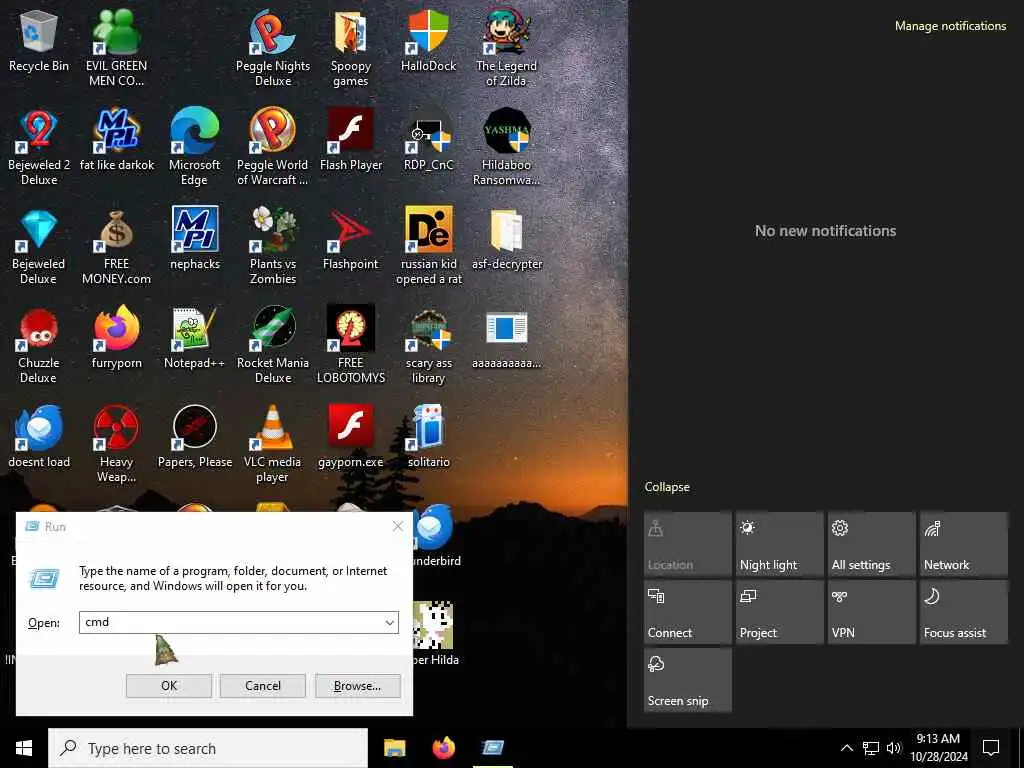The image size is (1024, 768).
Task: Start a Screen snip
Action: (688, 680)
